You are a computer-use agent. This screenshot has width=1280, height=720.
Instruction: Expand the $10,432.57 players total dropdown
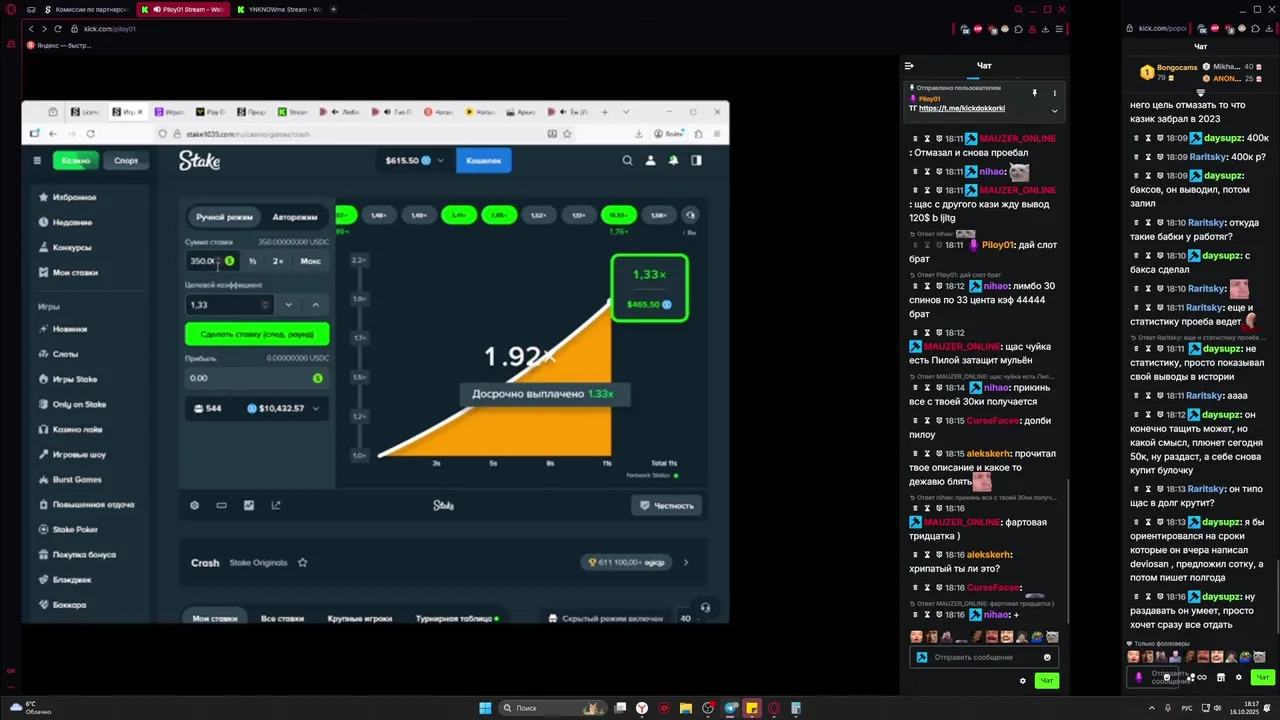pyautogui.click(x=316, y=408)
